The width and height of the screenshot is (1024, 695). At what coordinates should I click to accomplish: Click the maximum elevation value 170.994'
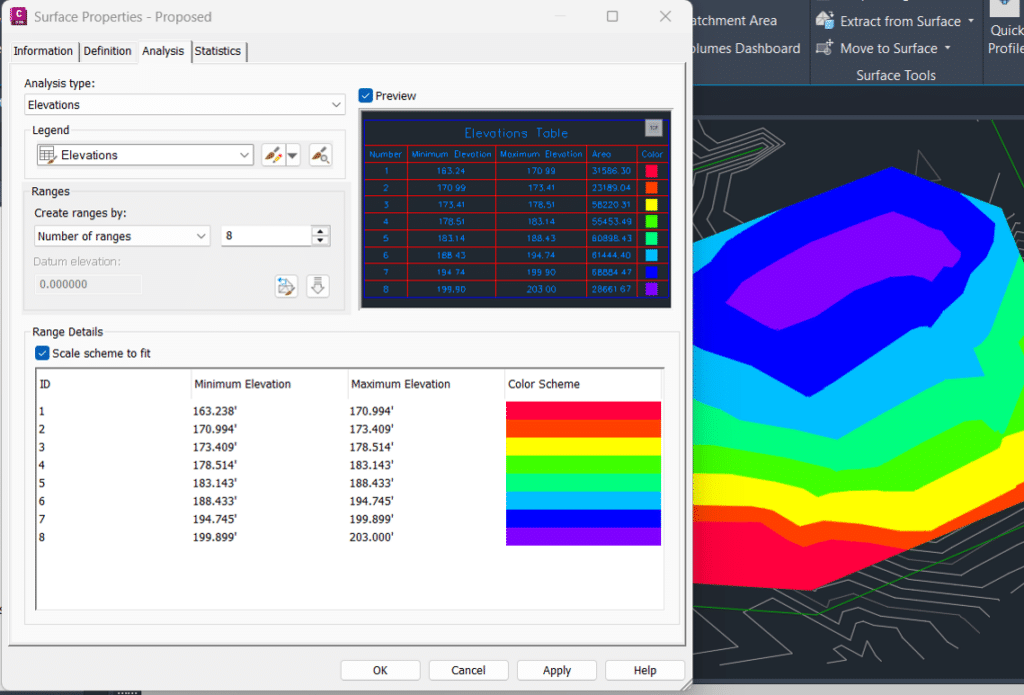click(x=372, y=411)
